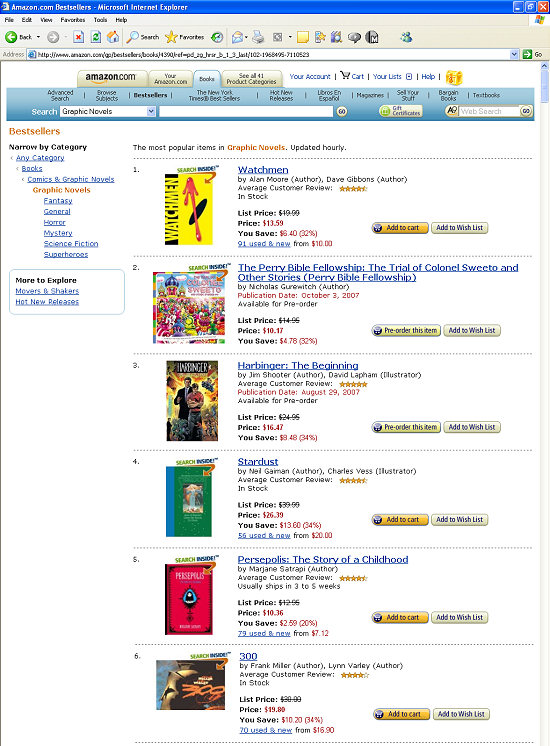The height and width of the screenshot is (746, 550).
Task: Expand the address bar URL dropdown
Action: pos(514,54)
